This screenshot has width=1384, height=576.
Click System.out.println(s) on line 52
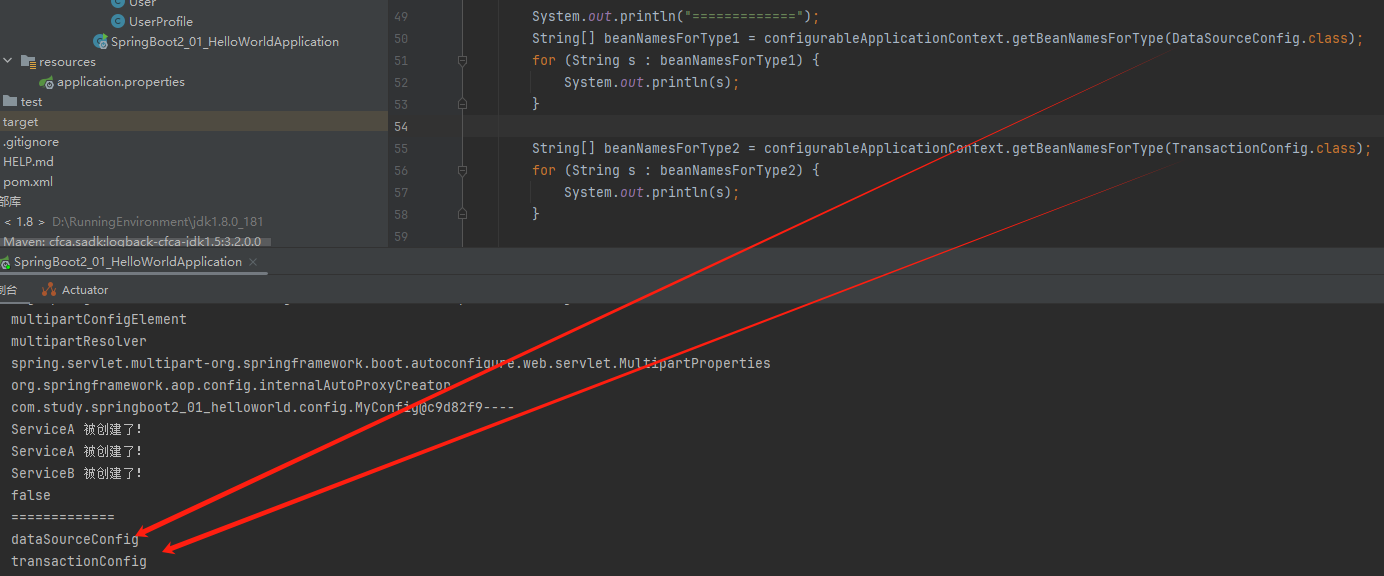651,82
